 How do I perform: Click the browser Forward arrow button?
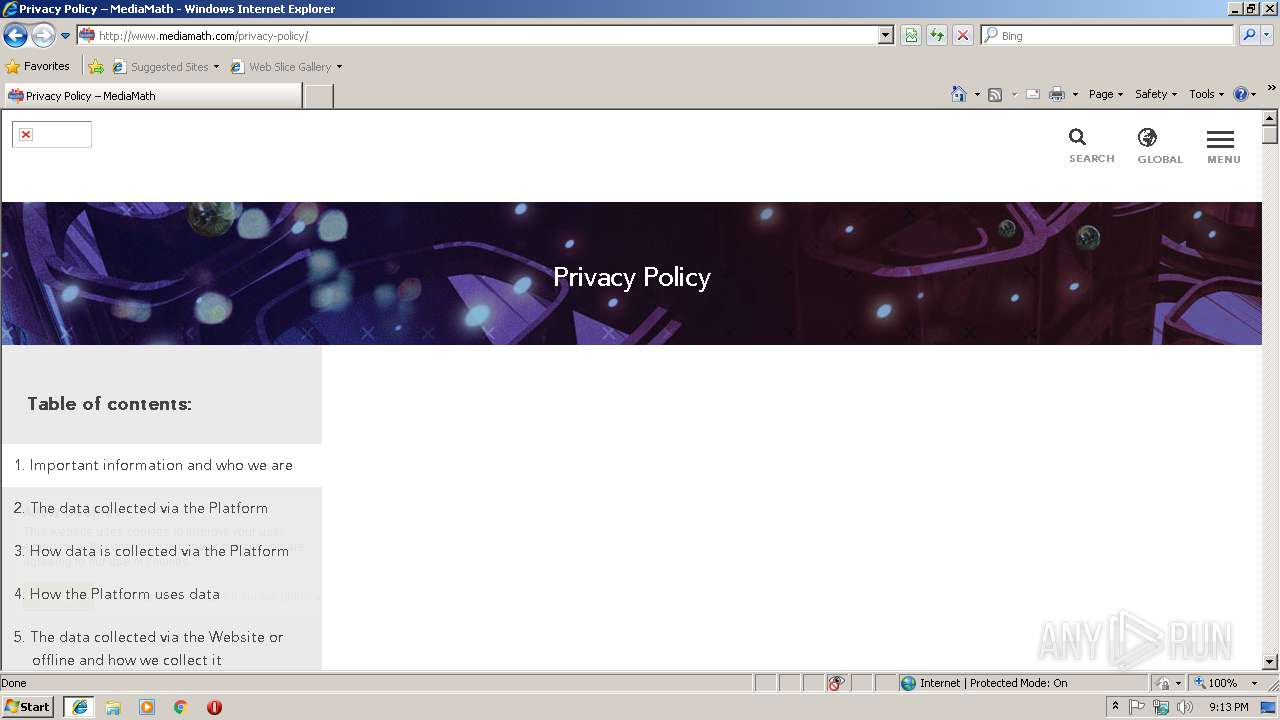43,36
